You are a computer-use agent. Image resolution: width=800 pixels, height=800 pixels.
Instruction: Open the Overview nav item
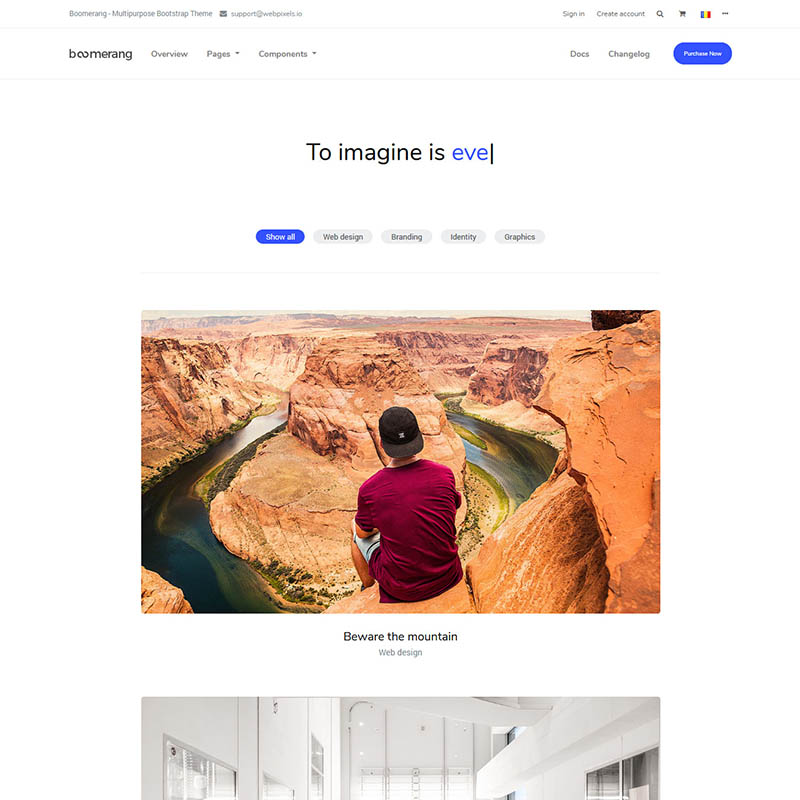pos(169,54)
